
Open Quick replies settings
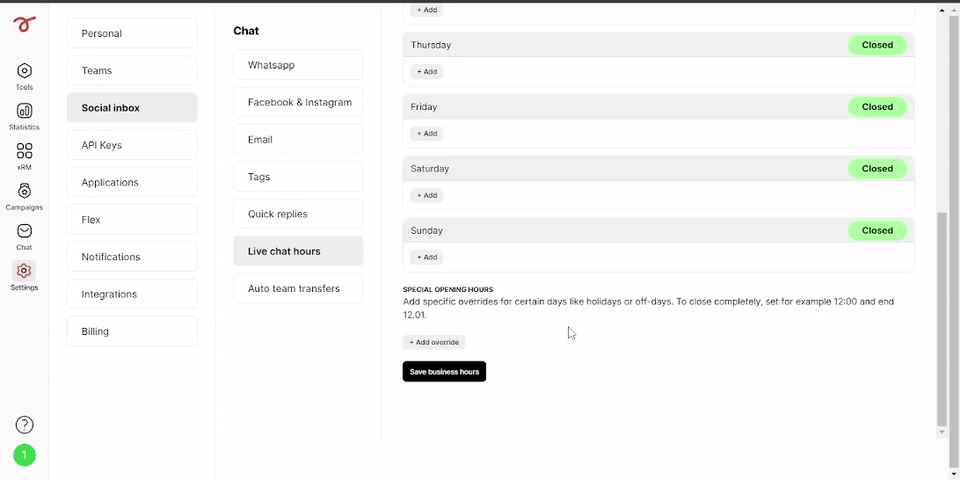[298, 214]
